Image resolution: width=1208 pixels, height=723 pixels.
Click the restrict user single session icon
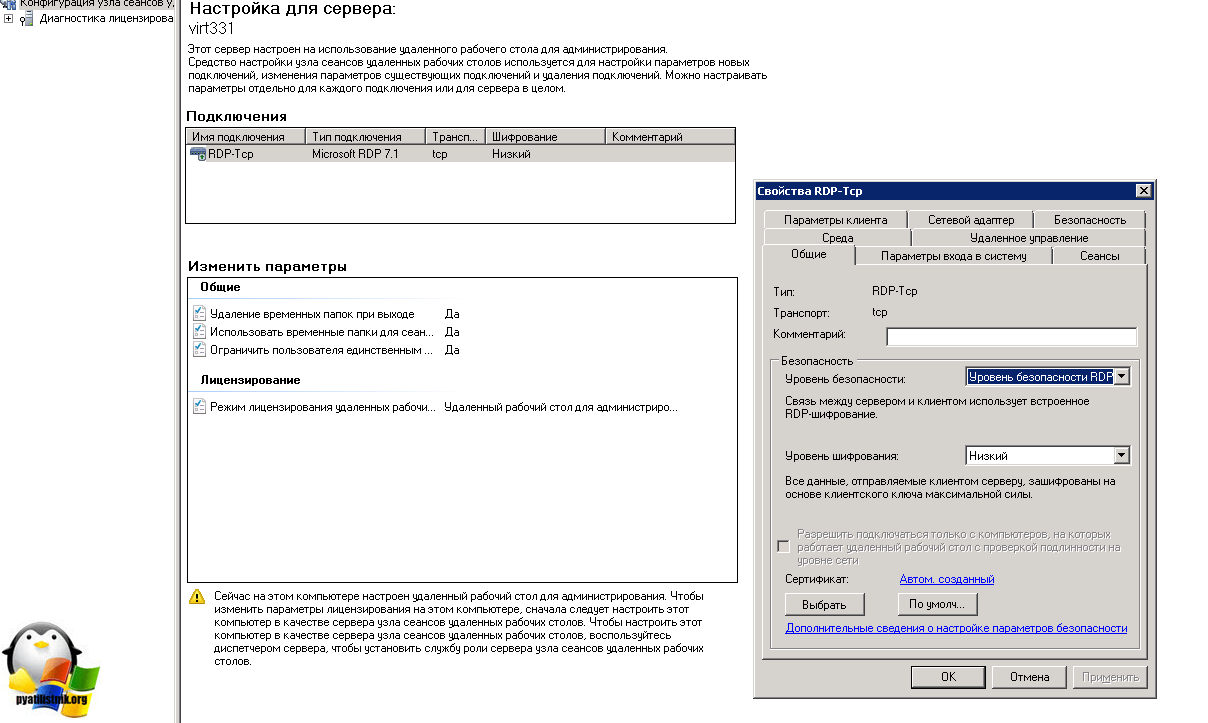click(x=199, y=350)
